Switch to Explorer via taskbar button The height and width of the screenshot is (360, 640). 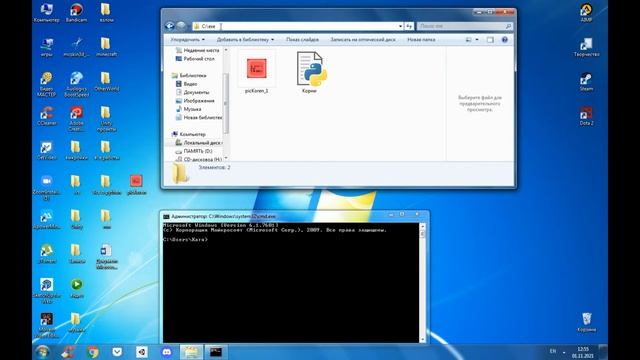191,352
